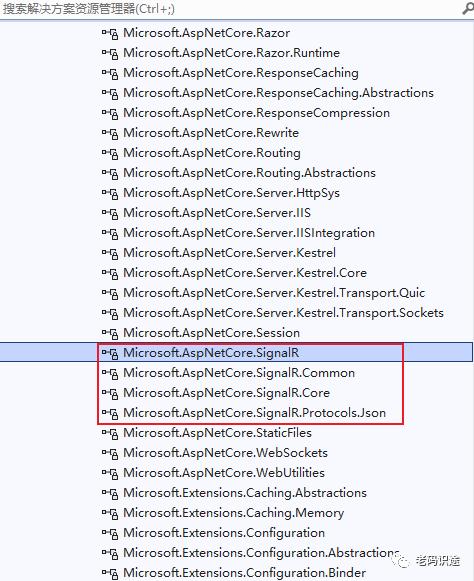Select Microsoft.AspNetCore.Razor.Runtime reference
Viewport: 474px width, 581px height.
(x=231, y=53)
